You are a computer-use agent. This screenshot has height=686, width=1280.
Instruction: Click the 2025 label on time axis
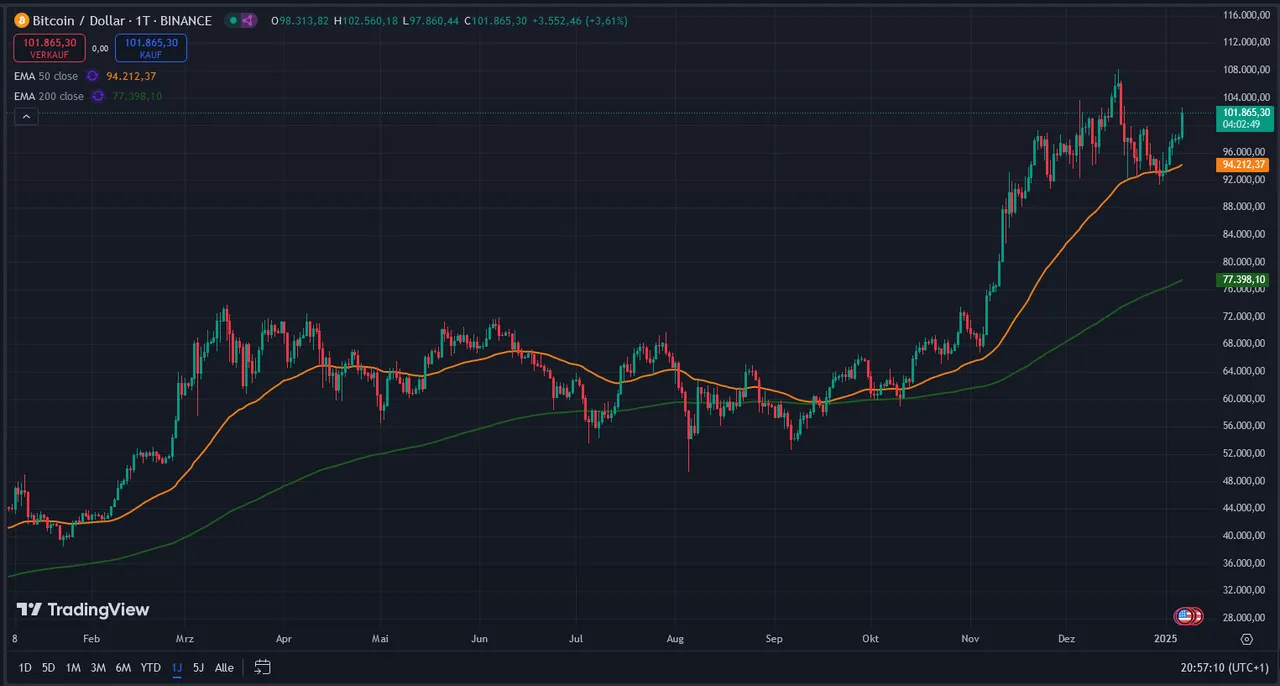coord(1165,638)
